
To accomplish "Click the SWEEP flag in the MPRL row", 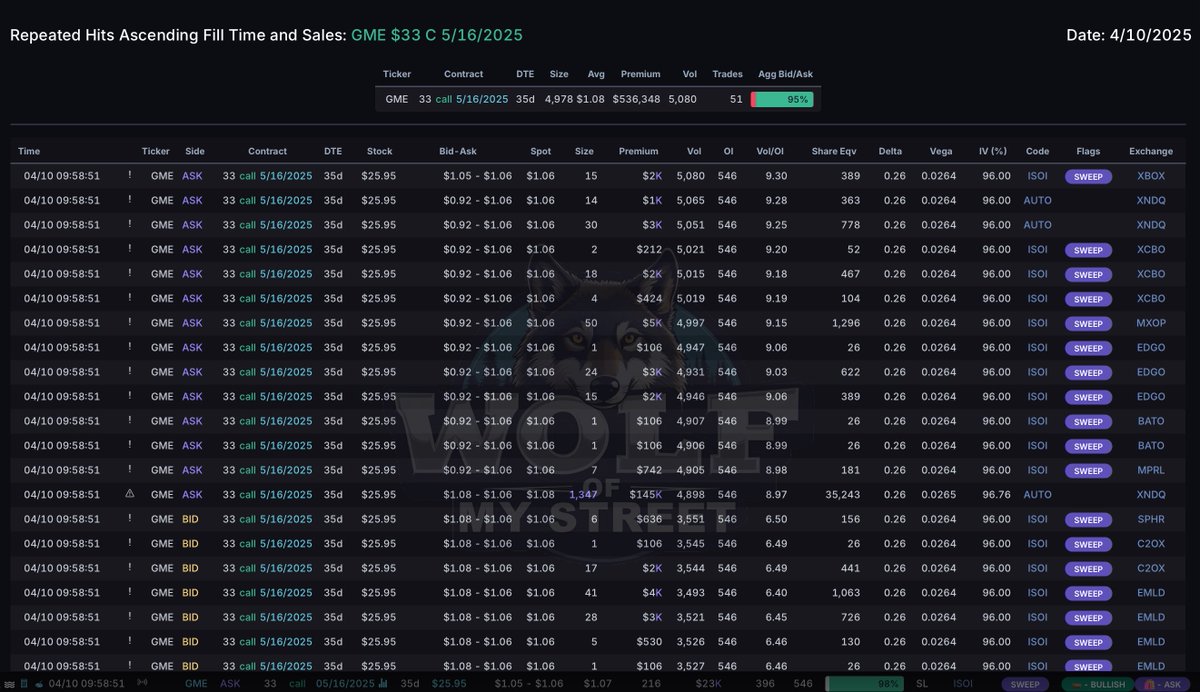I will coord(1089,470).
